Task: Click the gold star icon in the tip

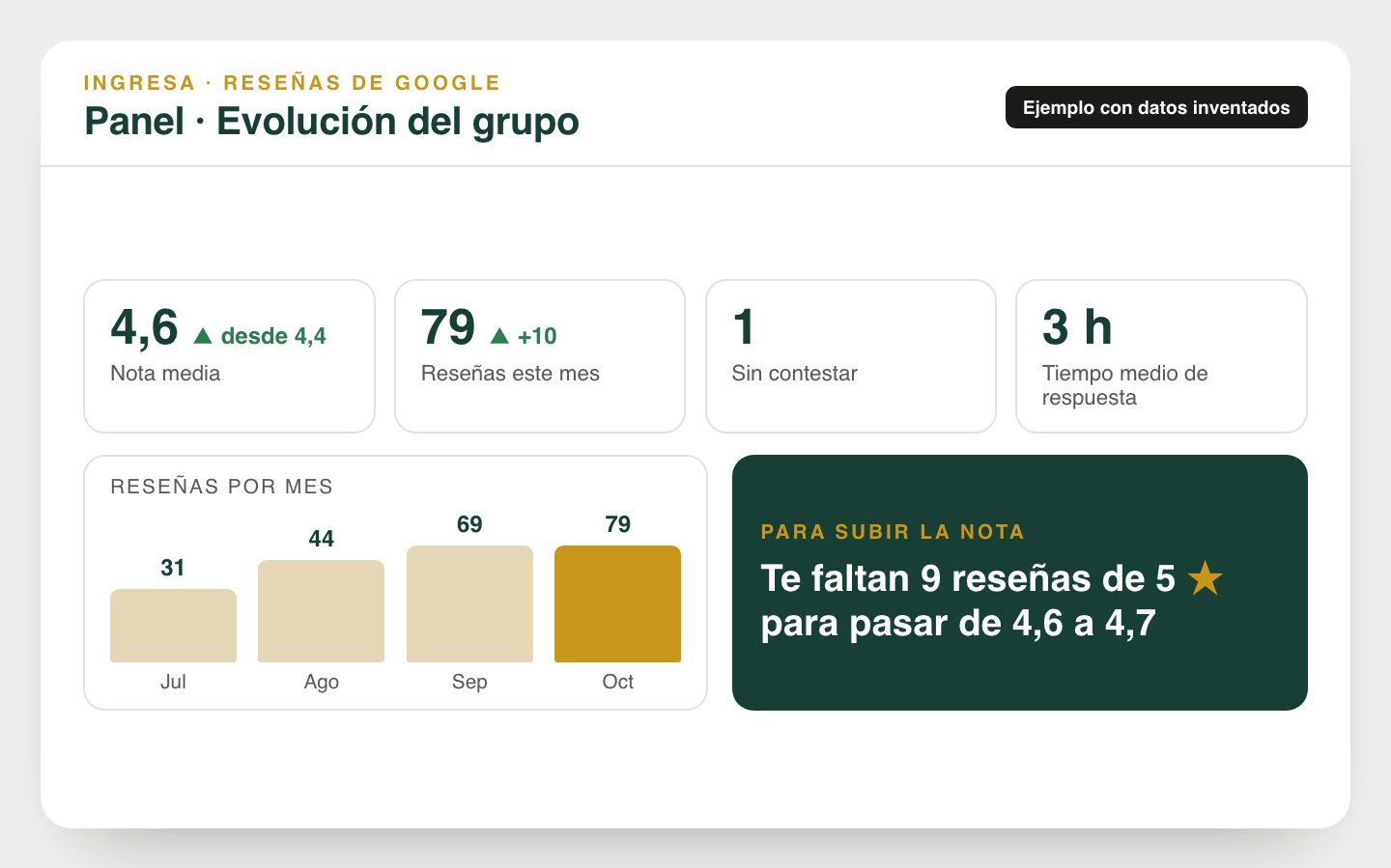Action: click(1205, 578)
